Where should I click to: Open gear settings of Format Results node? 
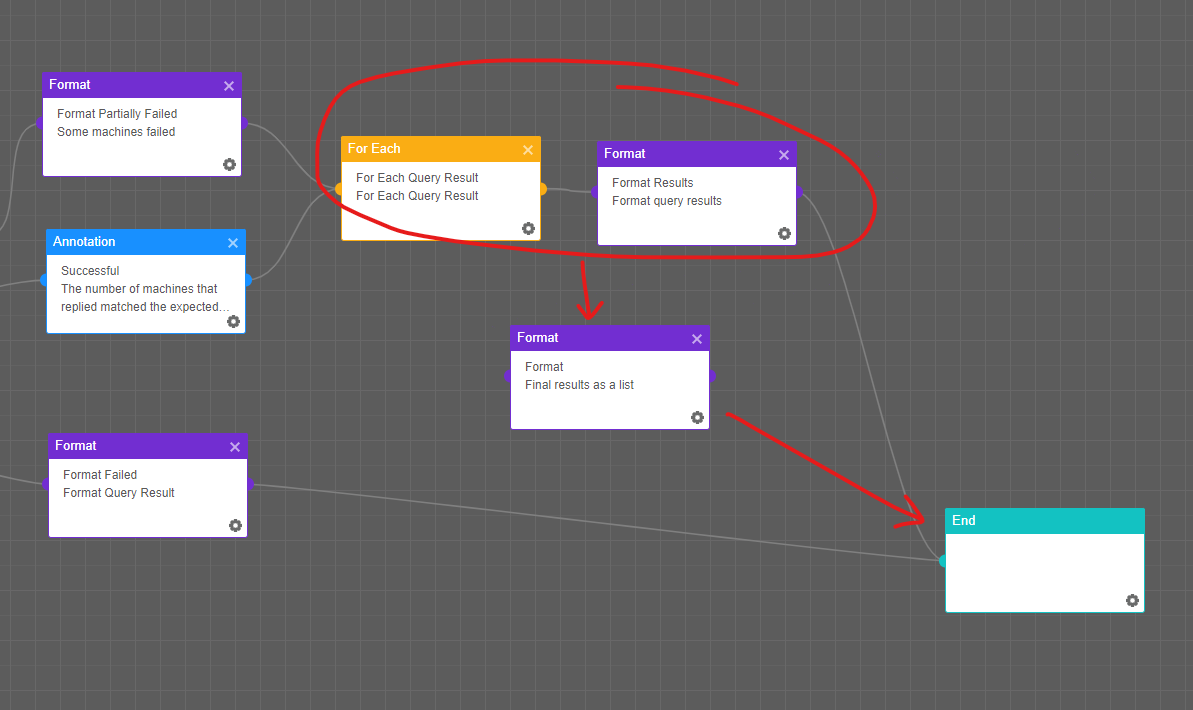[x=784, y=233]
